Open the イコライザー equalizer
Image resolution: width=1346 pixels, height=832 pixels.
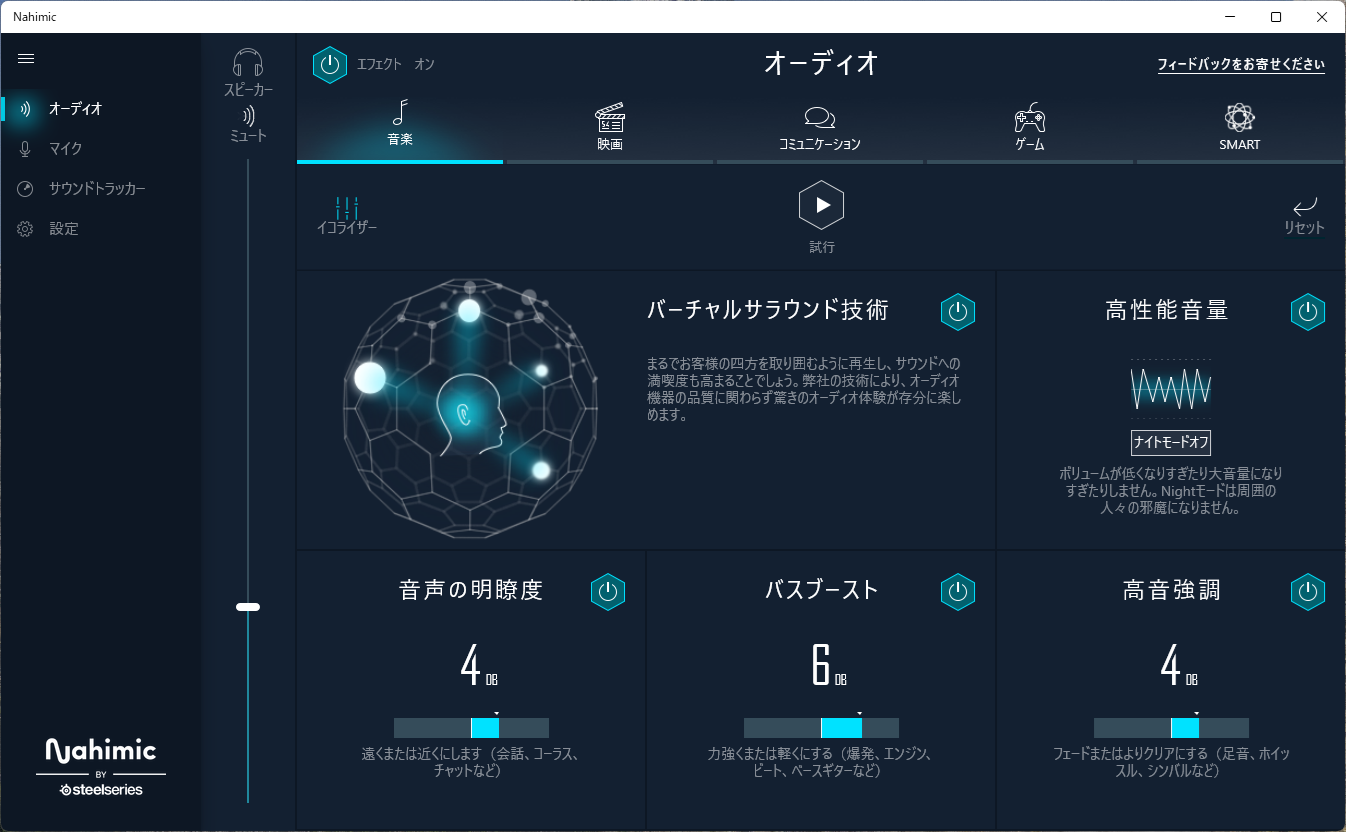[x=347, y=215]
